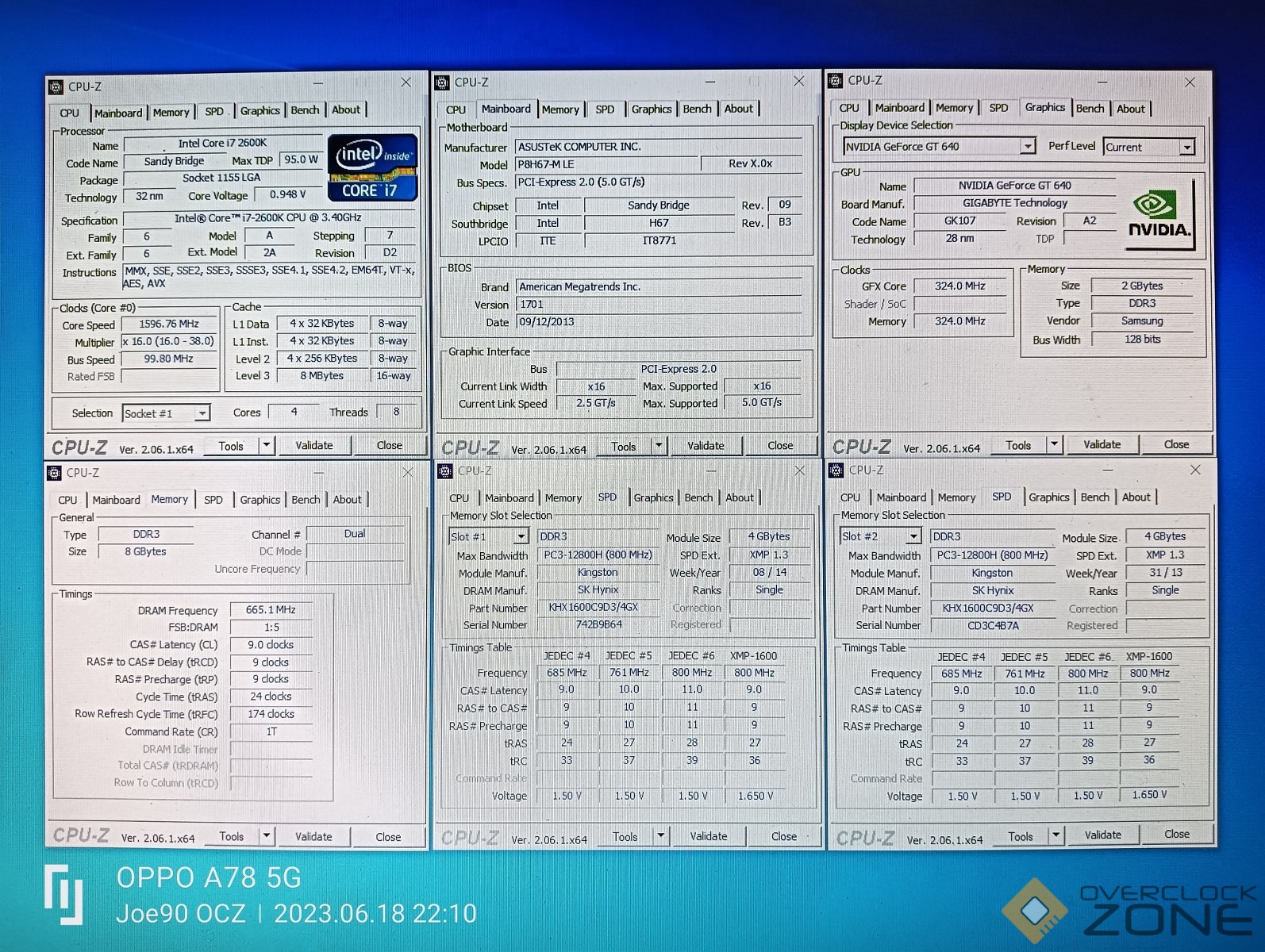Expand the Tools arrow in the Slot #1 window
The height and width of the screenshot is (952, 1265).
(660, 836)
